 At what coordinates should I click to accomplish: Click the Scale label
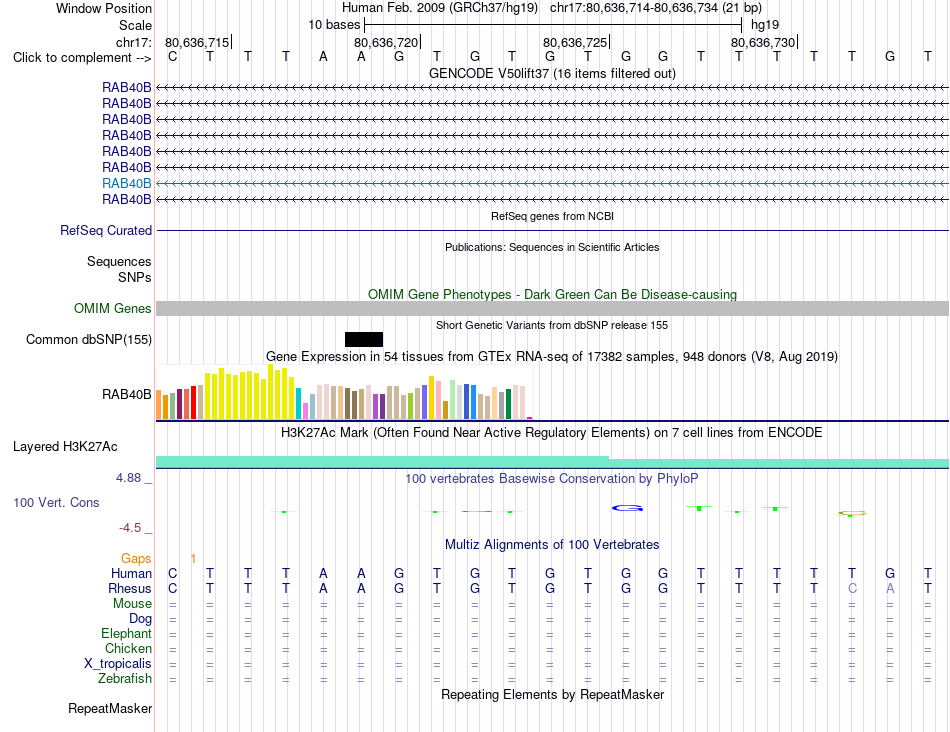[135, 25]
